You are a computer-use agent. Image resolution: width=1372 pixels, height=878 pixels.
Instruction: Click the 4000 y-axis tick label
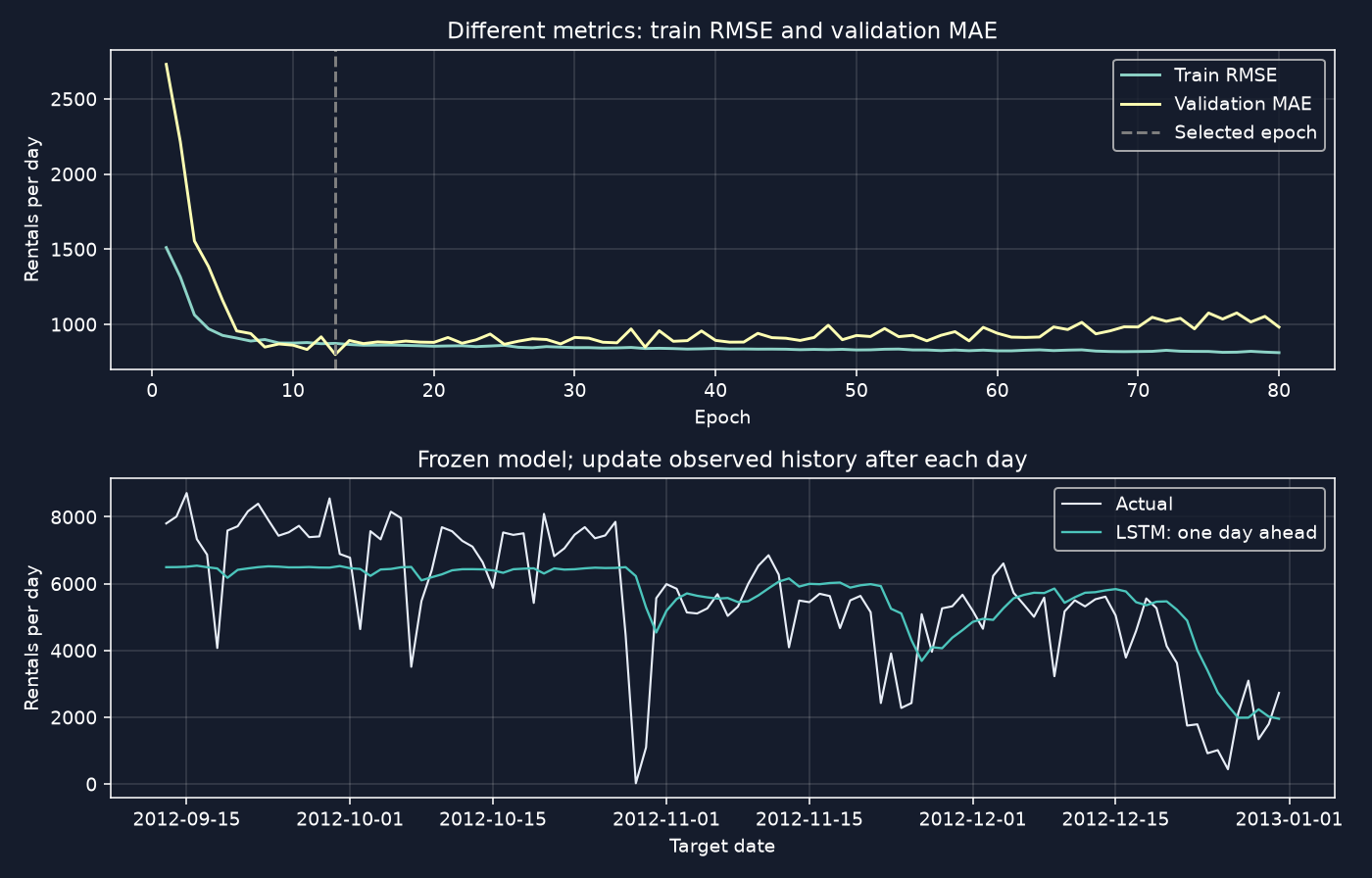point(76,652)
